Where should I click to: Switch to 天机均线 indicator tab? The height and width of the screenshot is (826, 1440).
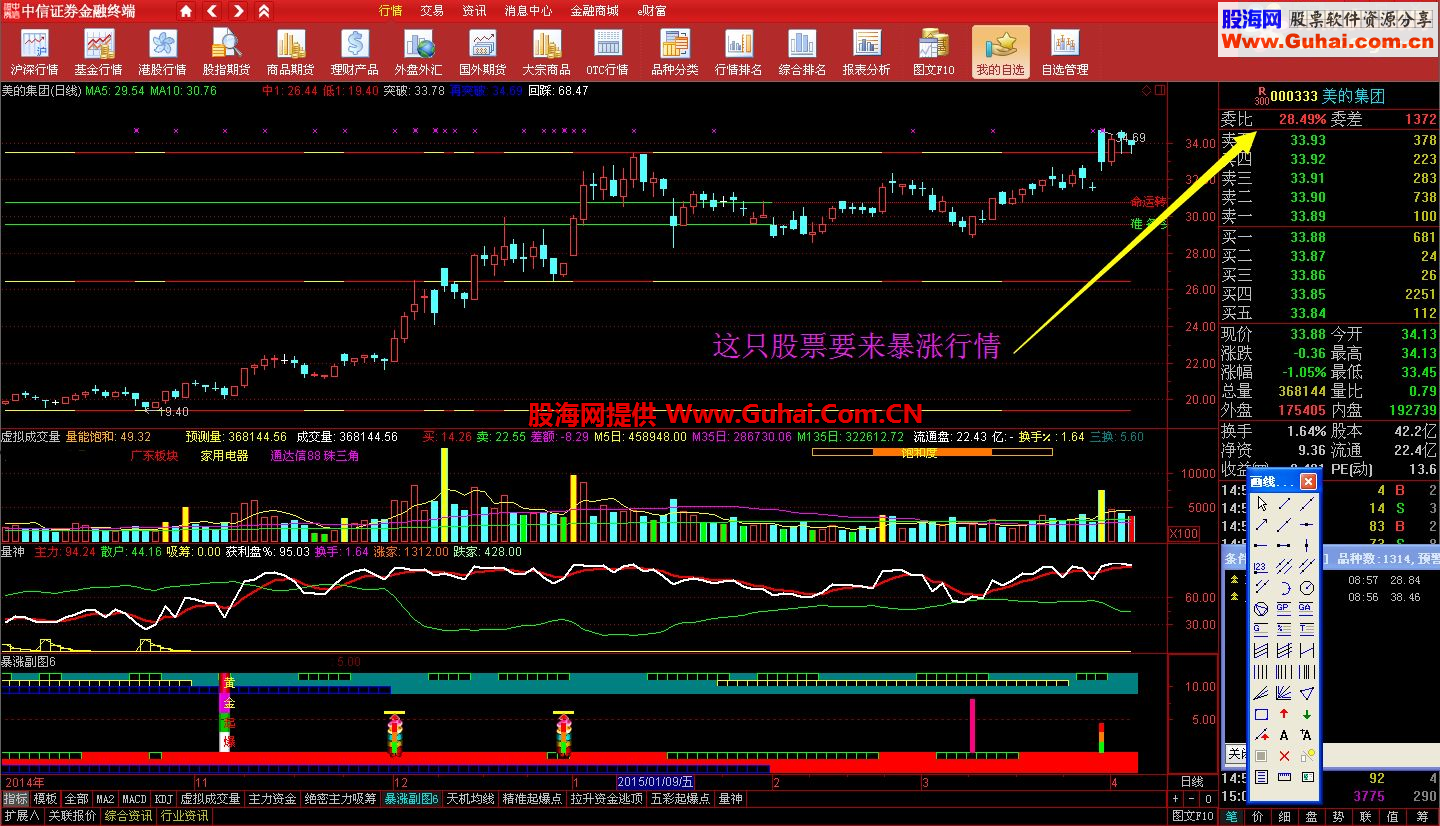[471, 799]
